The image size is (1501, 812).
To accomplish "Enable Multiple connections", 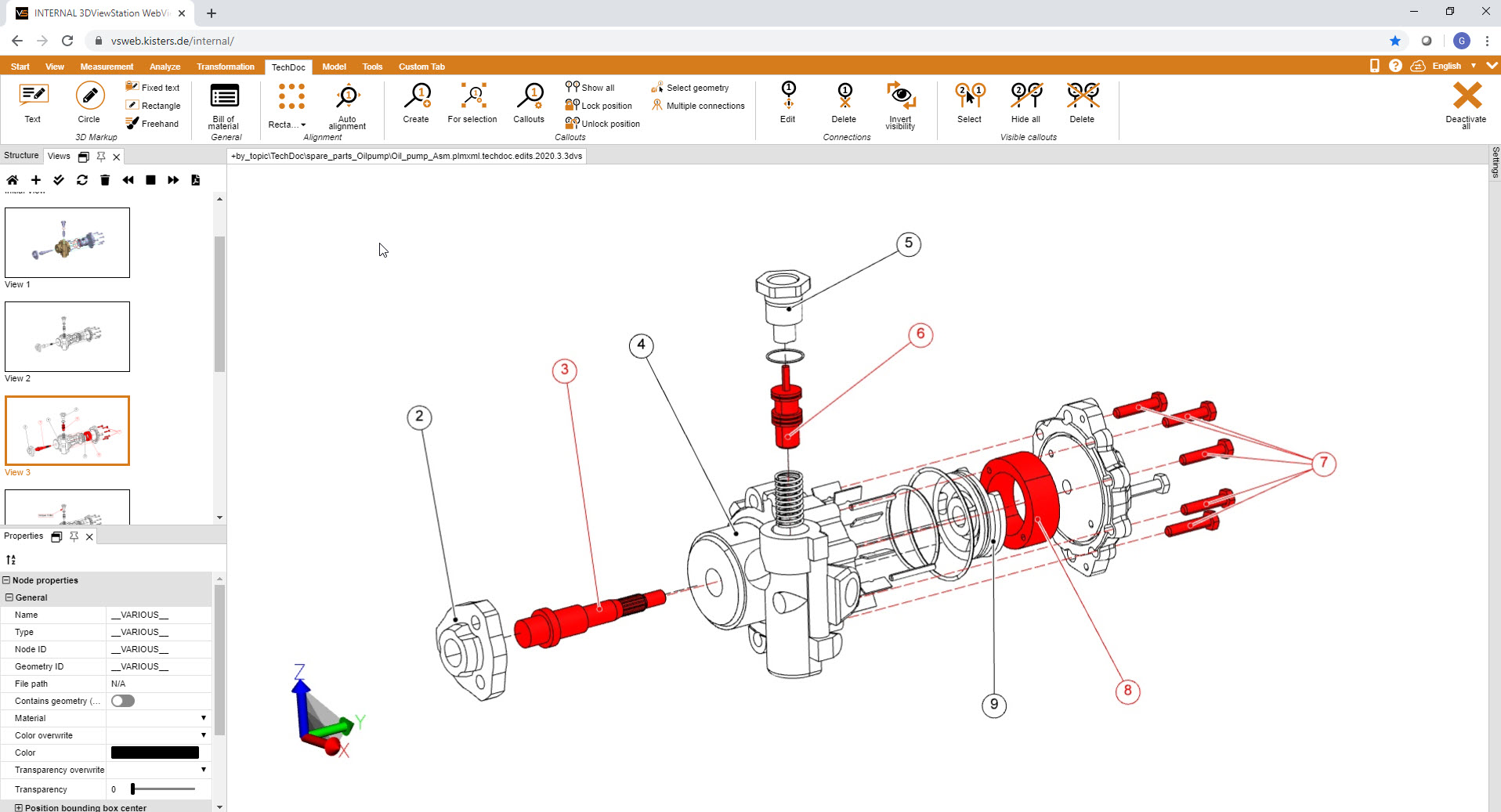I will (698, 106).
